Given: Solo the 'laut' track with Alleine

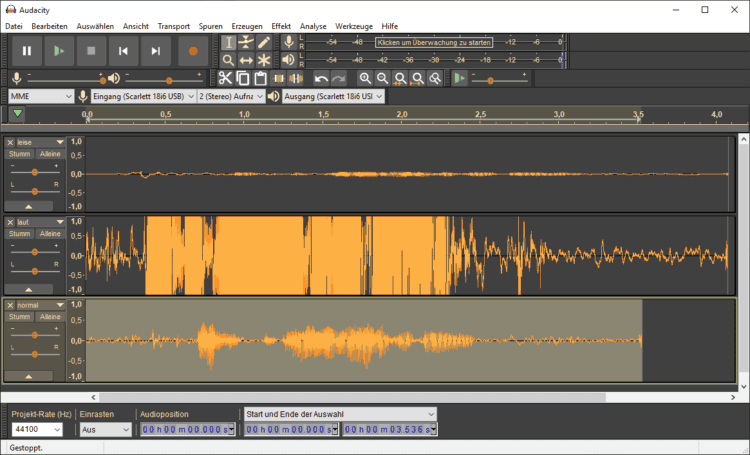Looking at the screenshot, I should (50, 233).
